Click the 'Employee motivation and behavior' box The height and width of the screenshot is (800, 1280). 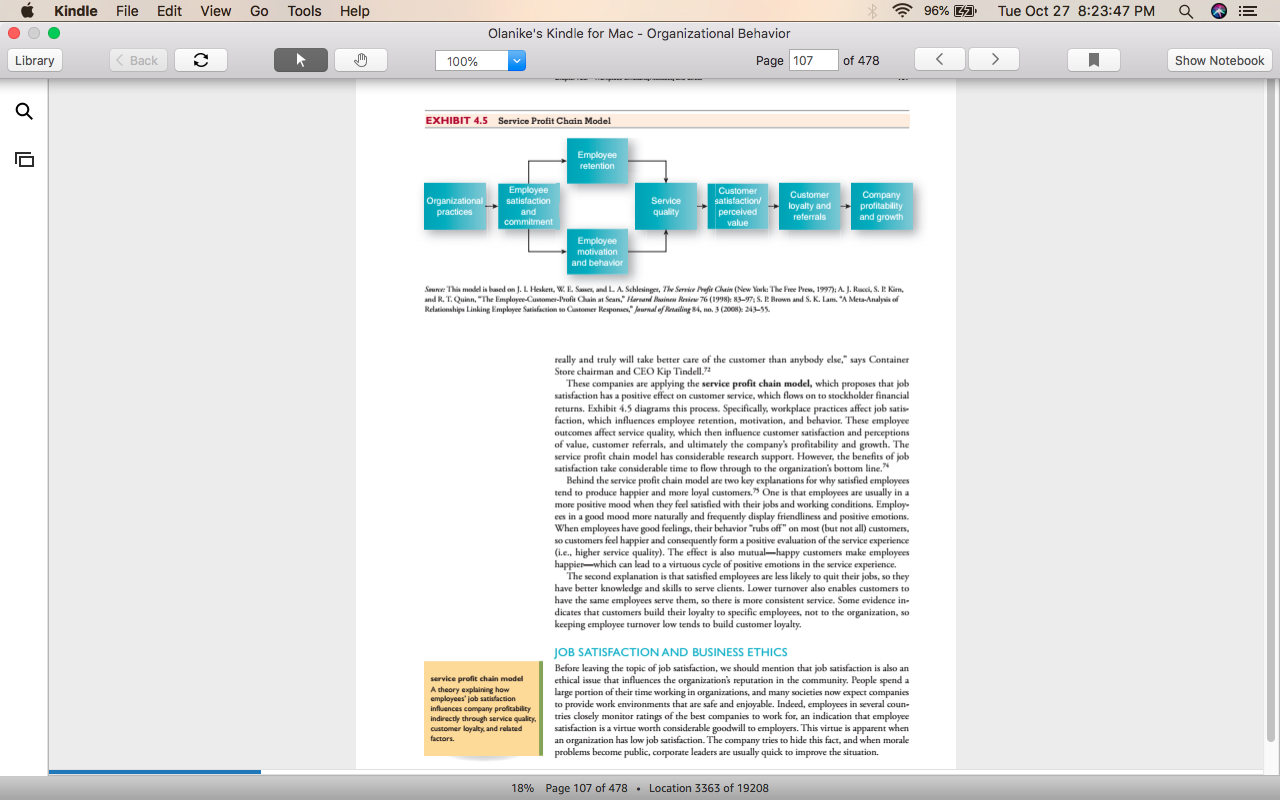pyautogui.click(x=597, y=251)
